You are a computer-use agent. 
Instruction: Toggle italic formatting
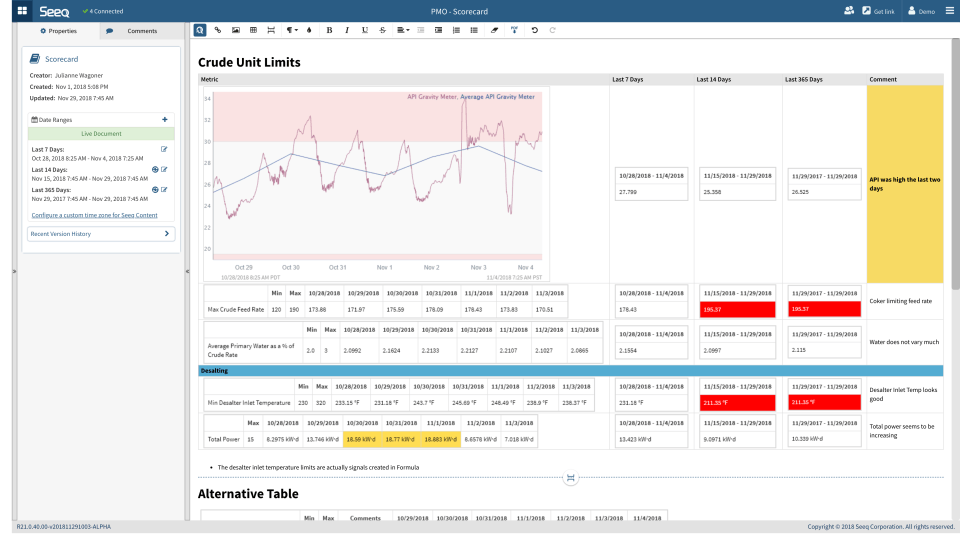[347, 30]
